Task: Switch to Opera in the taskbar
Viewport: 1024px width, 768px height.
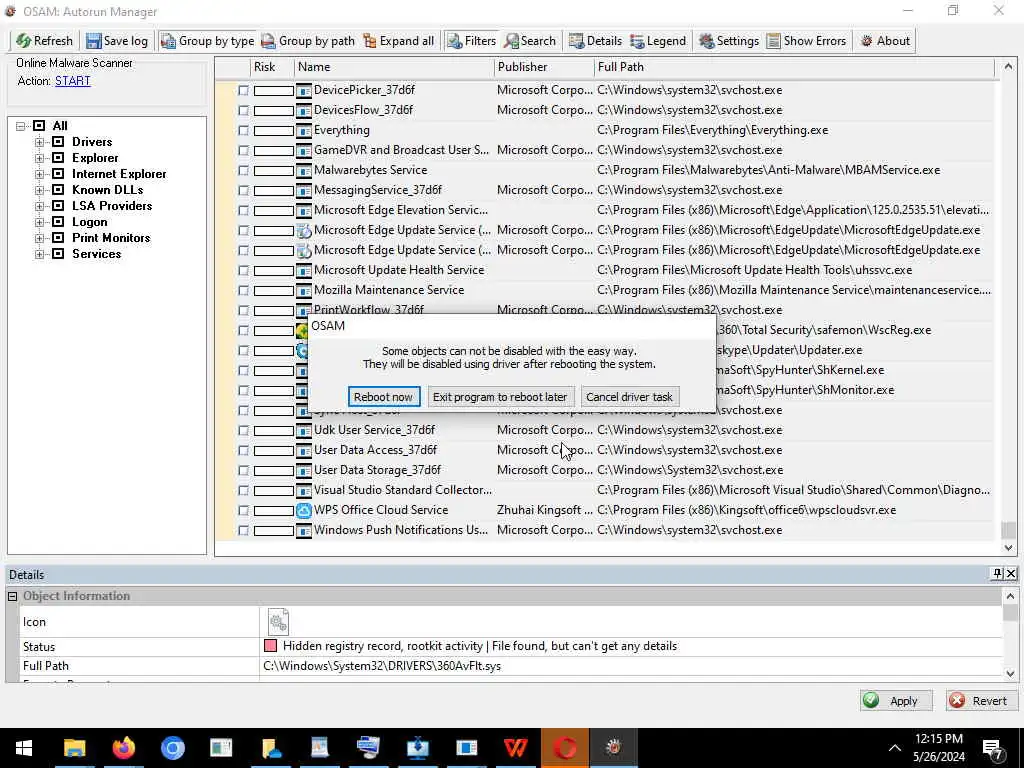Action: (565, 748)
